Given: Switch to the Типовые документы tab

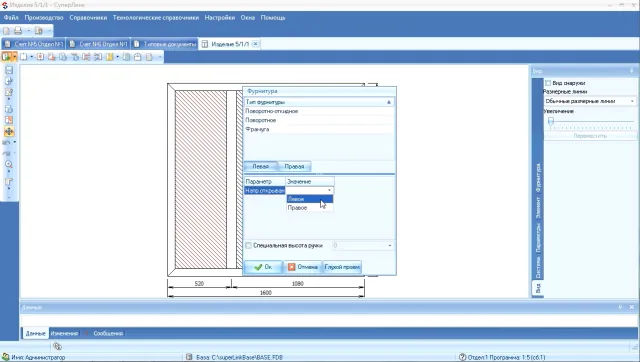Looking at the screenshot, I should (x=165, y=44).
